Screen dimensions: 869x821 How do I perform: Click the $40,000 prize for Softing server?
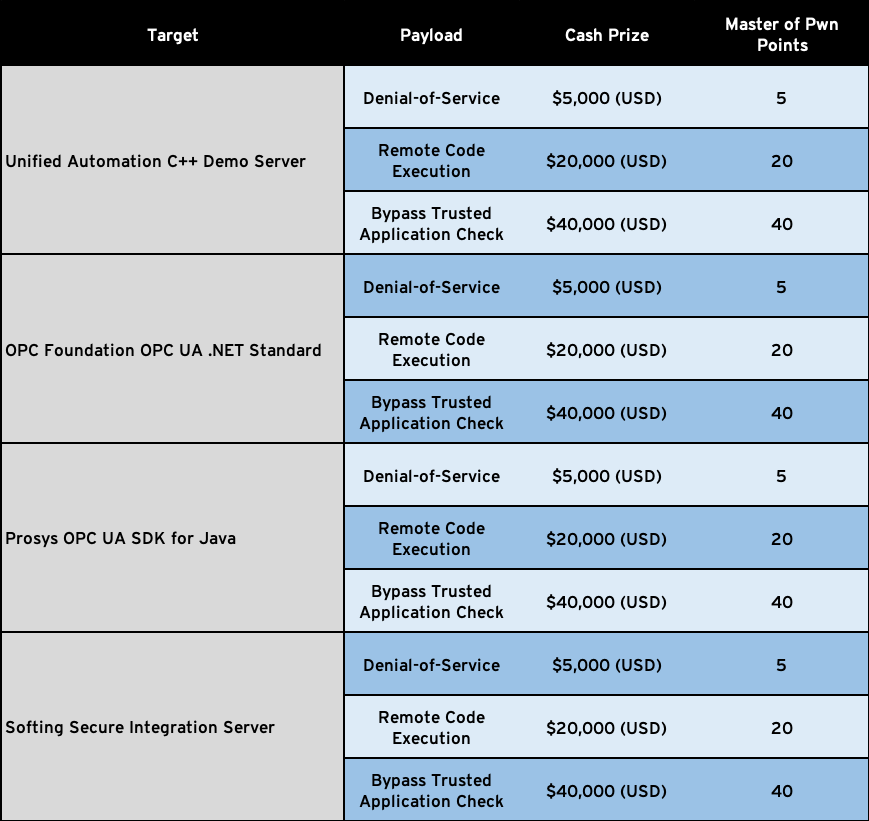coord(606,791)
